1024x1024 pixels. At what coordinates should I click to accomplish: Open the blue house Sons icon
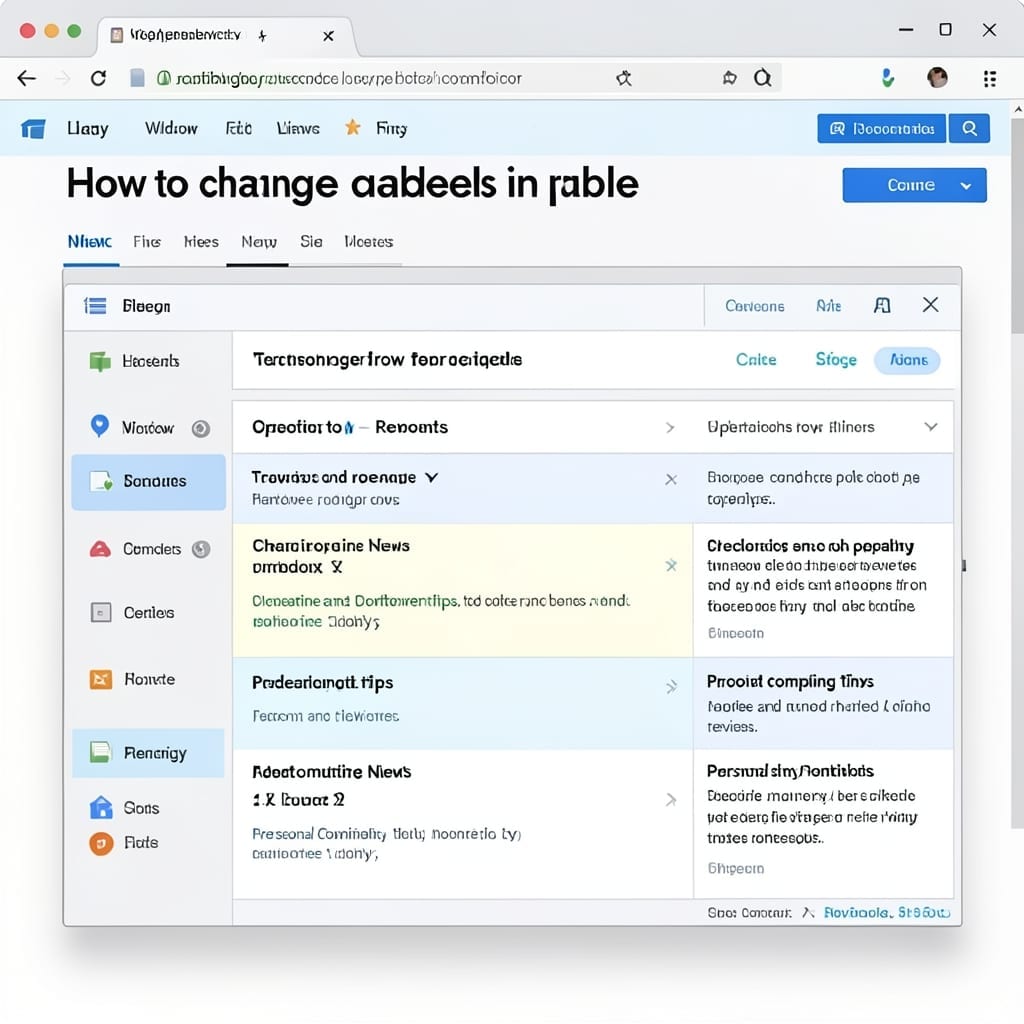click(101, 807)
